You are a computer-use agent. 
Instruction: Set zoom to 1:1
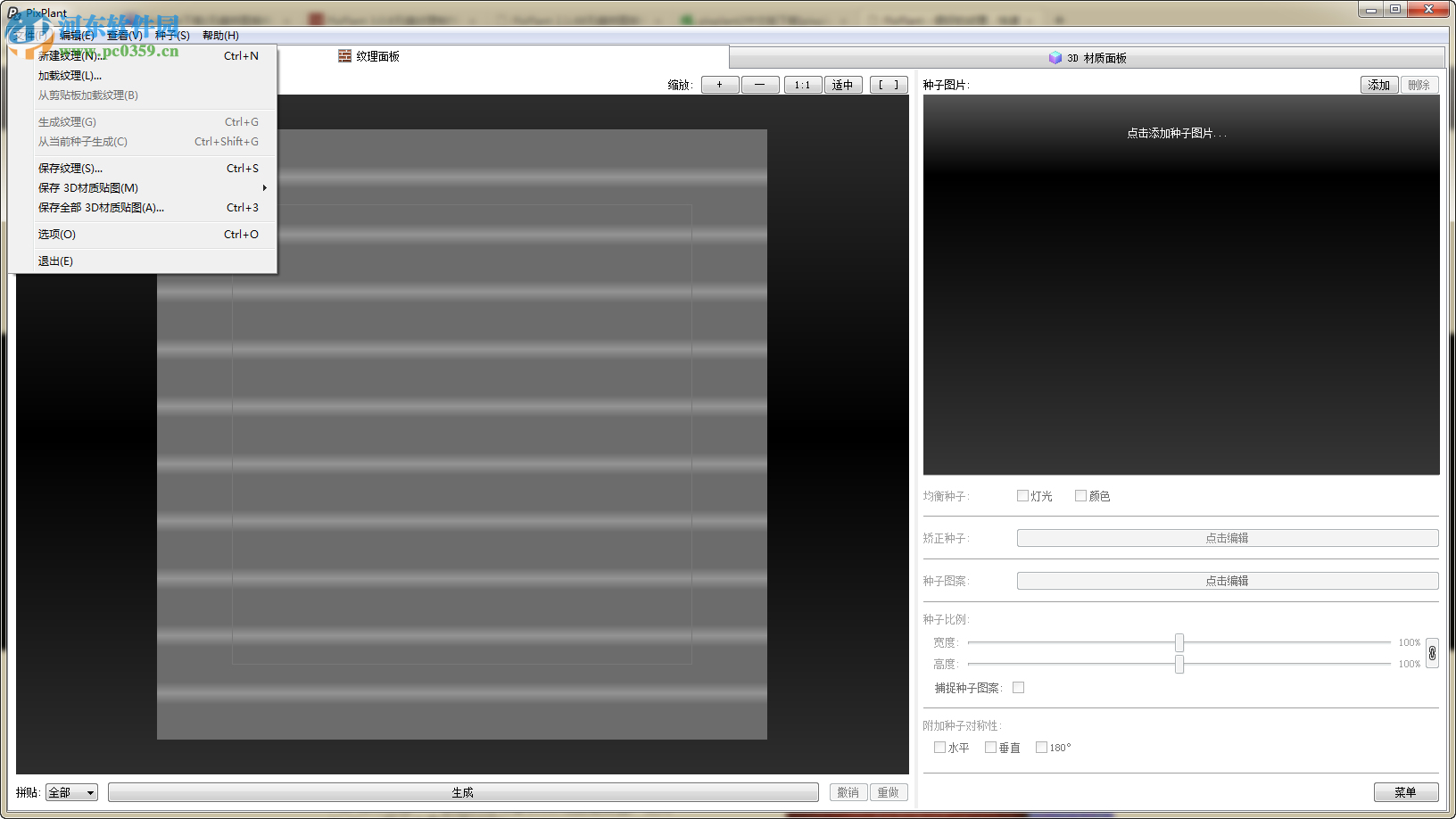(x=803, y=85)
